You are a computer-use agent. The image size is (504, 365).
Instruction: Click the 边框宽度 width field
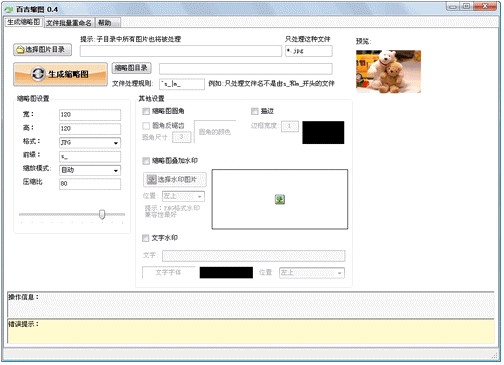(x=290, y=126)
